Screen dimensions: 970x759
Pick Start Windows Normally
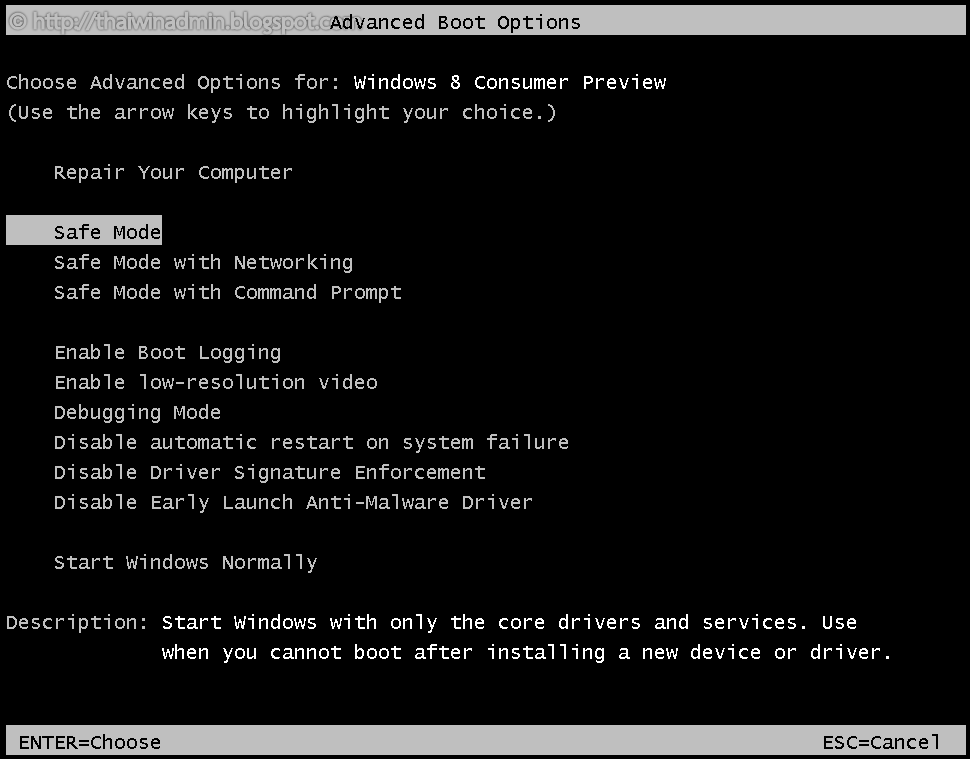coord(185,562)
